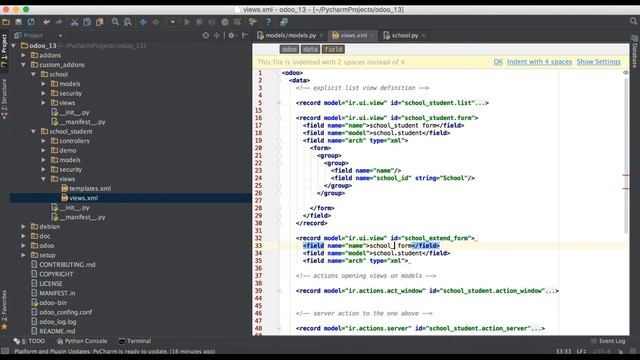Click the navigate Forward arrow icon
The width and height of the screenshot is (640, 360).
[156, 22]
